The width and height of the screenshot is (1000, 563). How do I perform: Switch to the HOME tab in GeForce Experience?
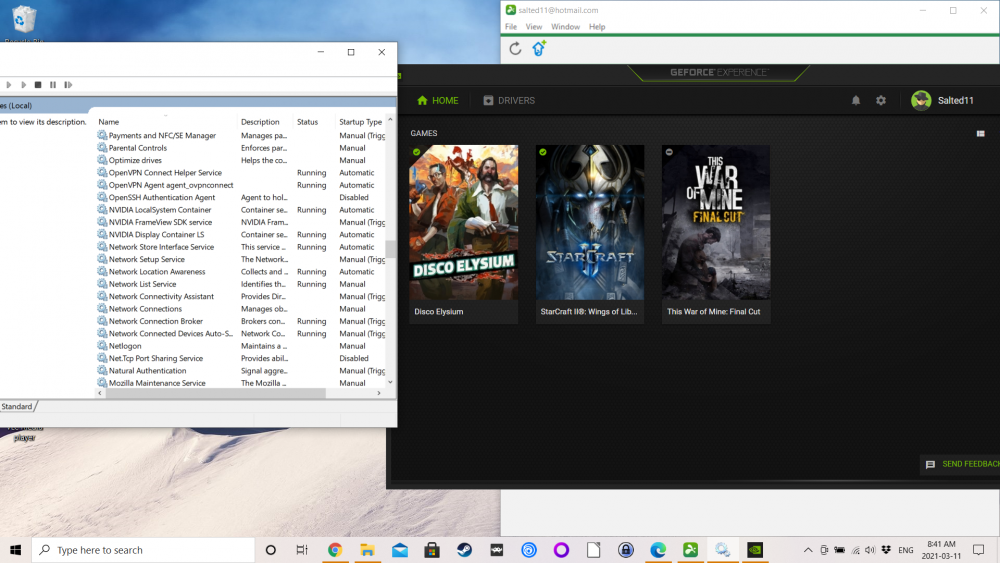coord(438,101)
